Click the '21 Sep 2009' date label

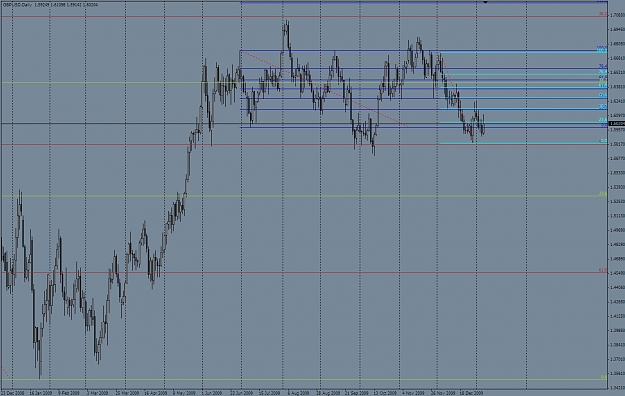[356, 393]
